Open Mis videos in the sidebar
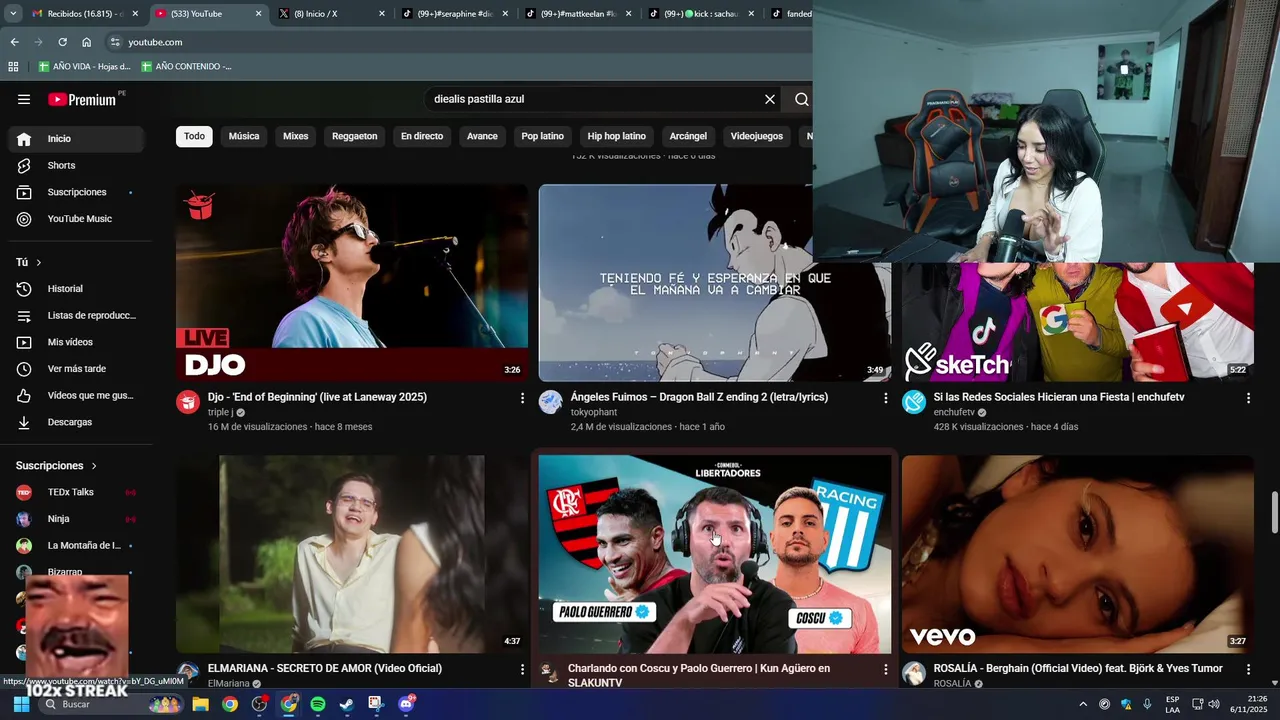This screenshot has width=1280, height=720. click(76, 342)
